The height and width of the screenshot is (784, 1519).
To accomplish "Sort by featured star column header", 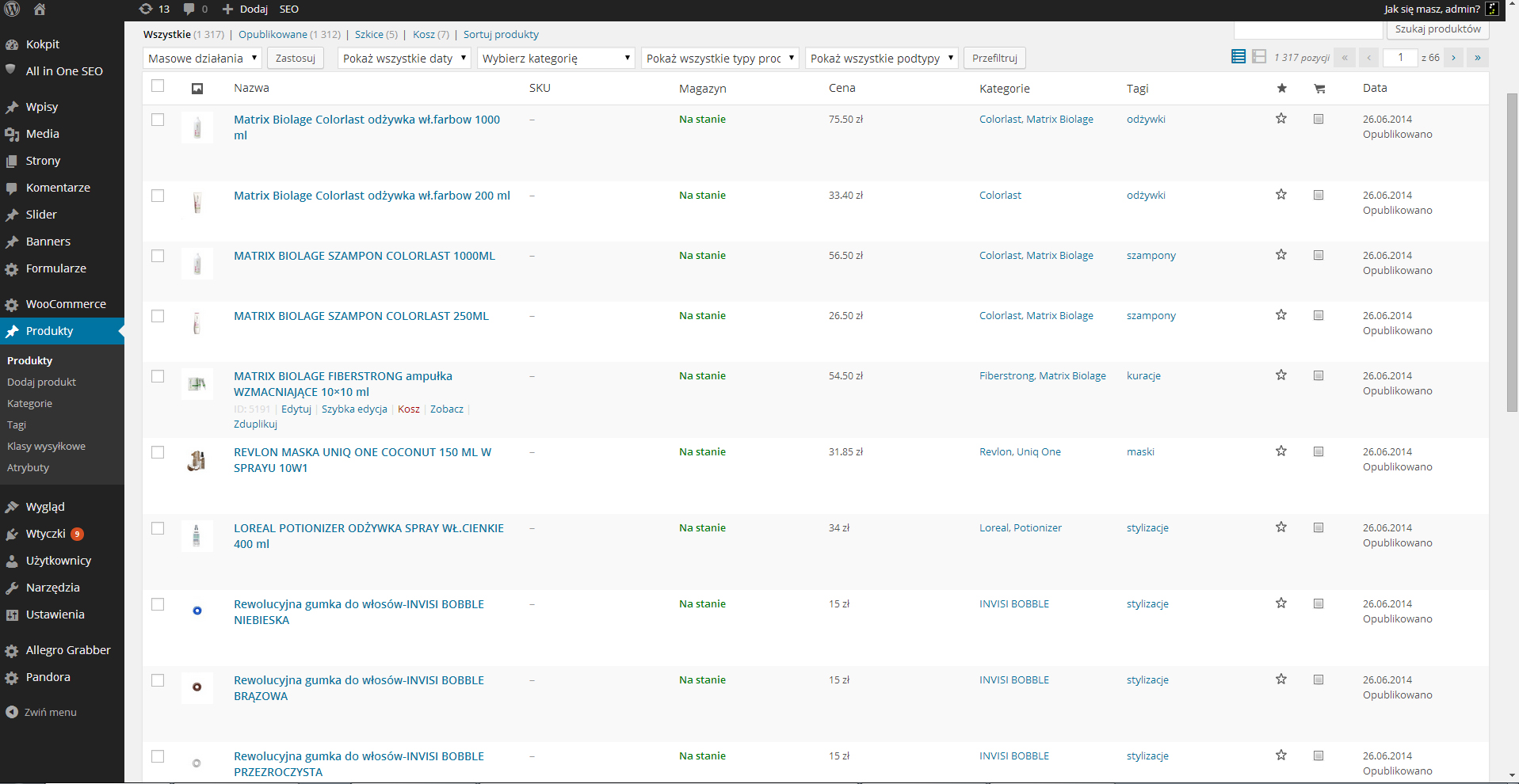I will tap(1281, 88).
